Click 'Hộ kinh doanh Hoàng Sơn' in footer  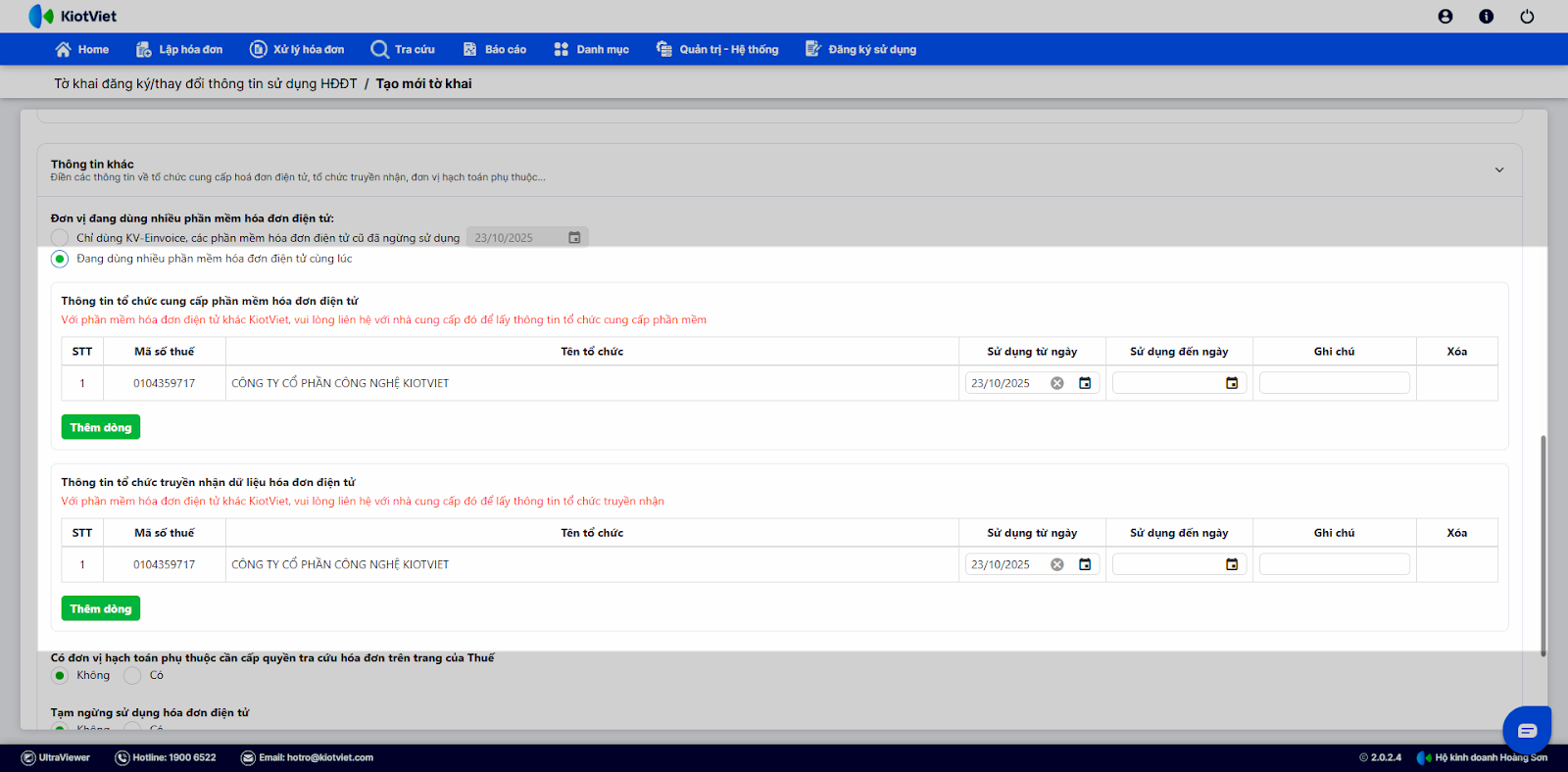(x=1492, y=757)
